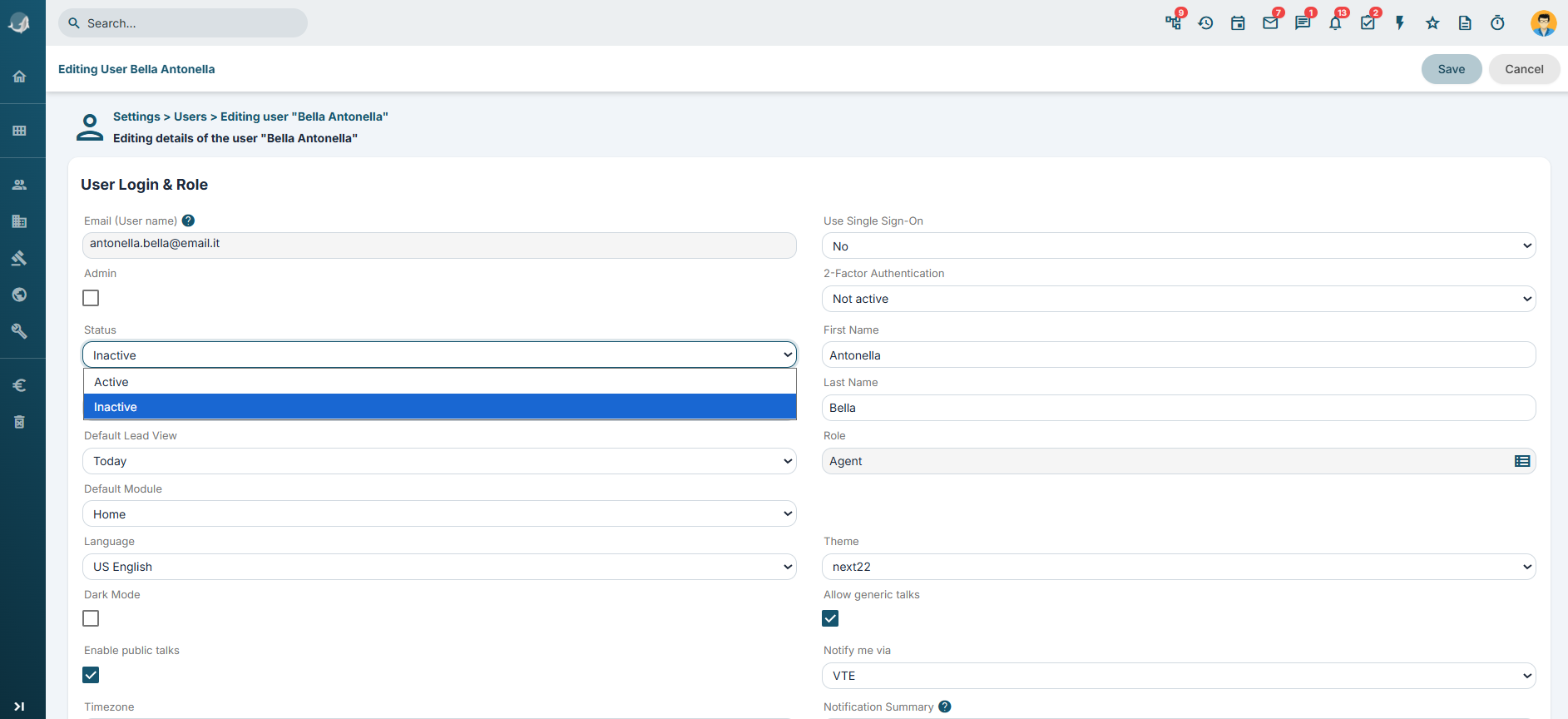Click the "User Login & Role" section heading
The width and height of the screenshot is (1568, 719).
145,185
